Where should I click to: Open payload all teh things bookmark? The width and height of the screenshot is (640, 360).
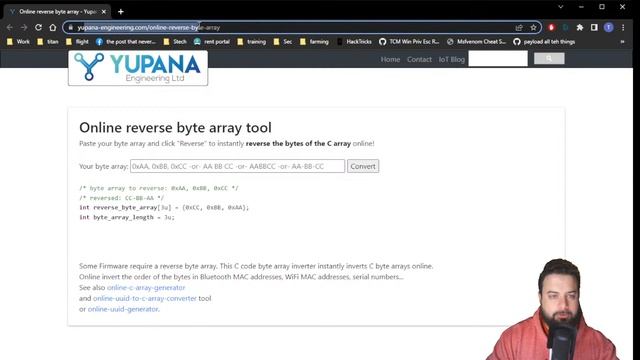(544, 42)
